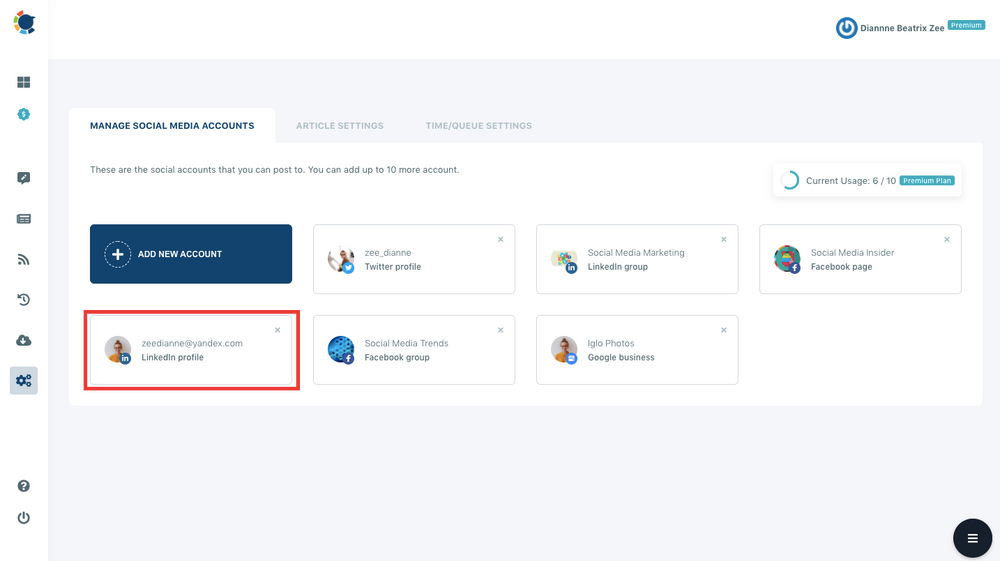Click the Social Media Trends group avatar
1000x561 pixels.
click(x=341, y=350)
